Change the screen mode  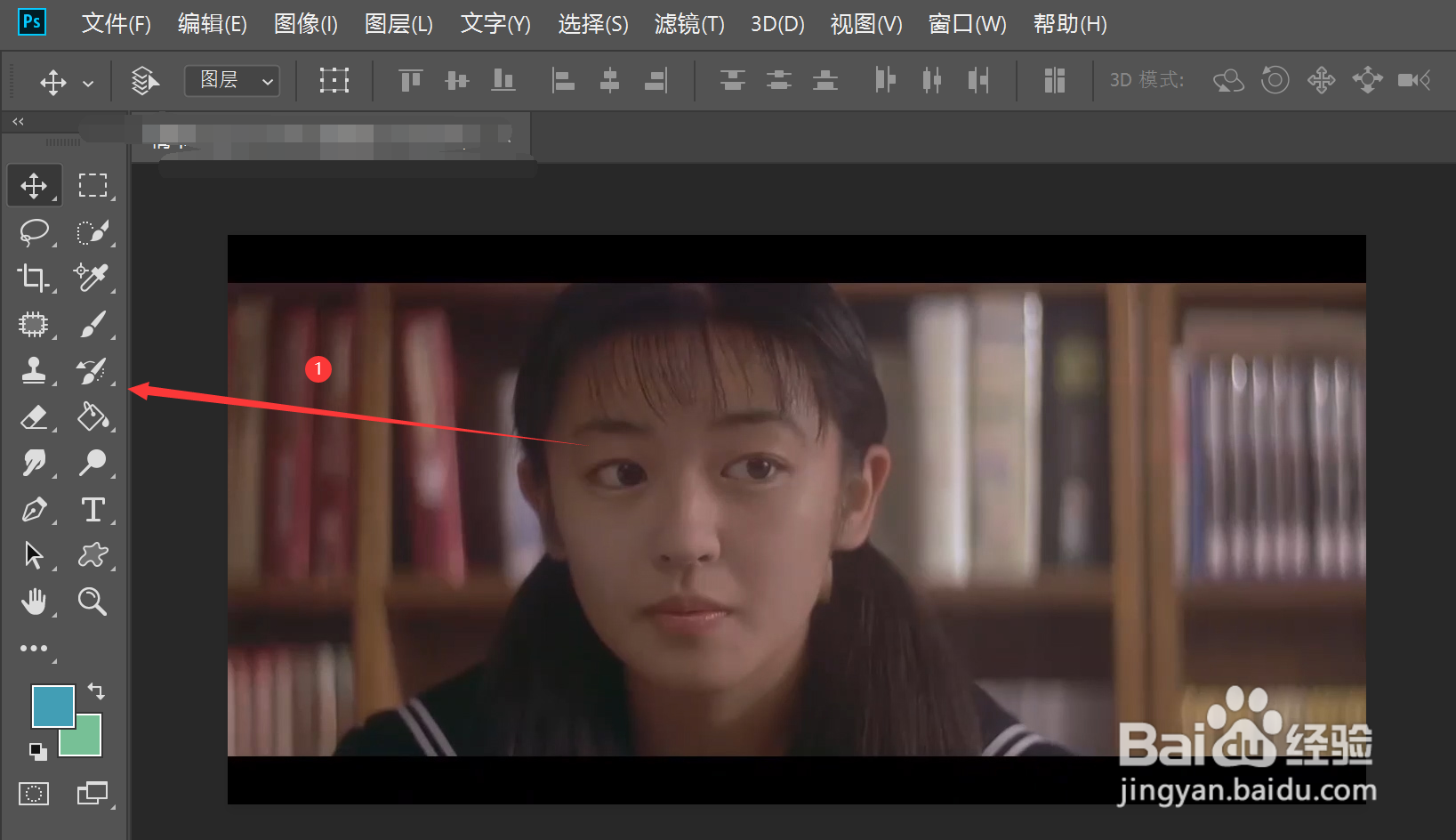[x=93, y=793]
